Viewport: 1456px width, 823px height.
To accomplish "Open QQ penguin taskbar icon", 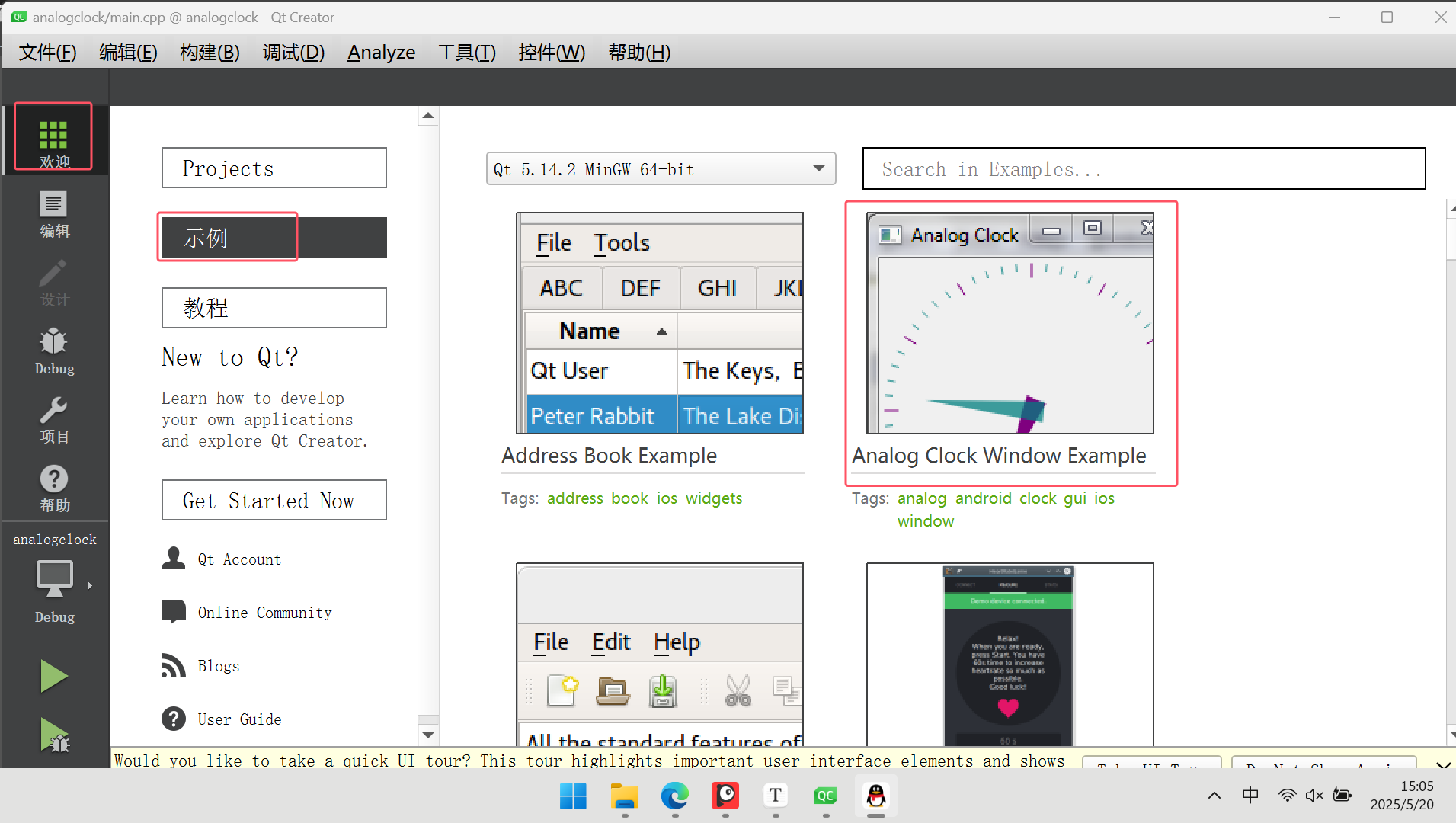I will tap(876, 796).
